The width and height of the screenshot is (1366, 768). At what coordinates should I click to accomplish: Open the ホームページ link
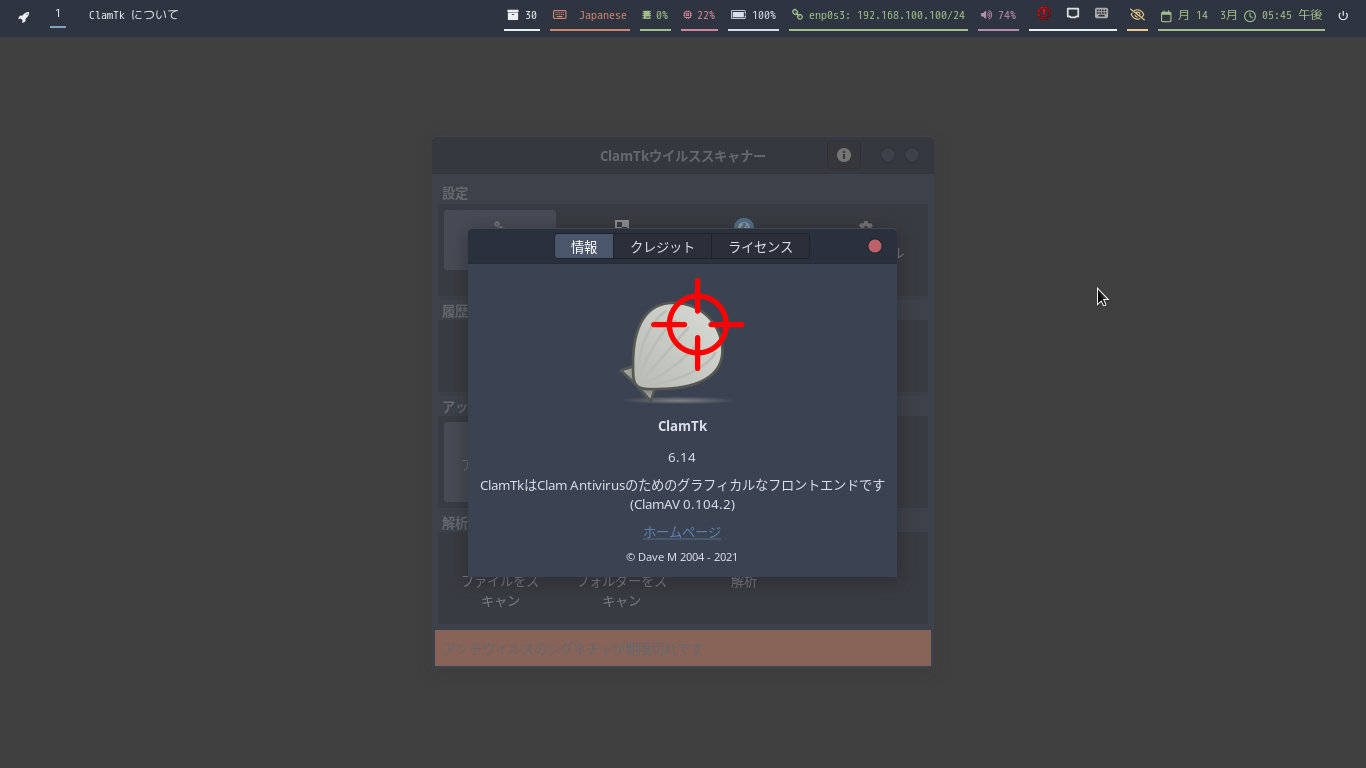click(682, 532)
